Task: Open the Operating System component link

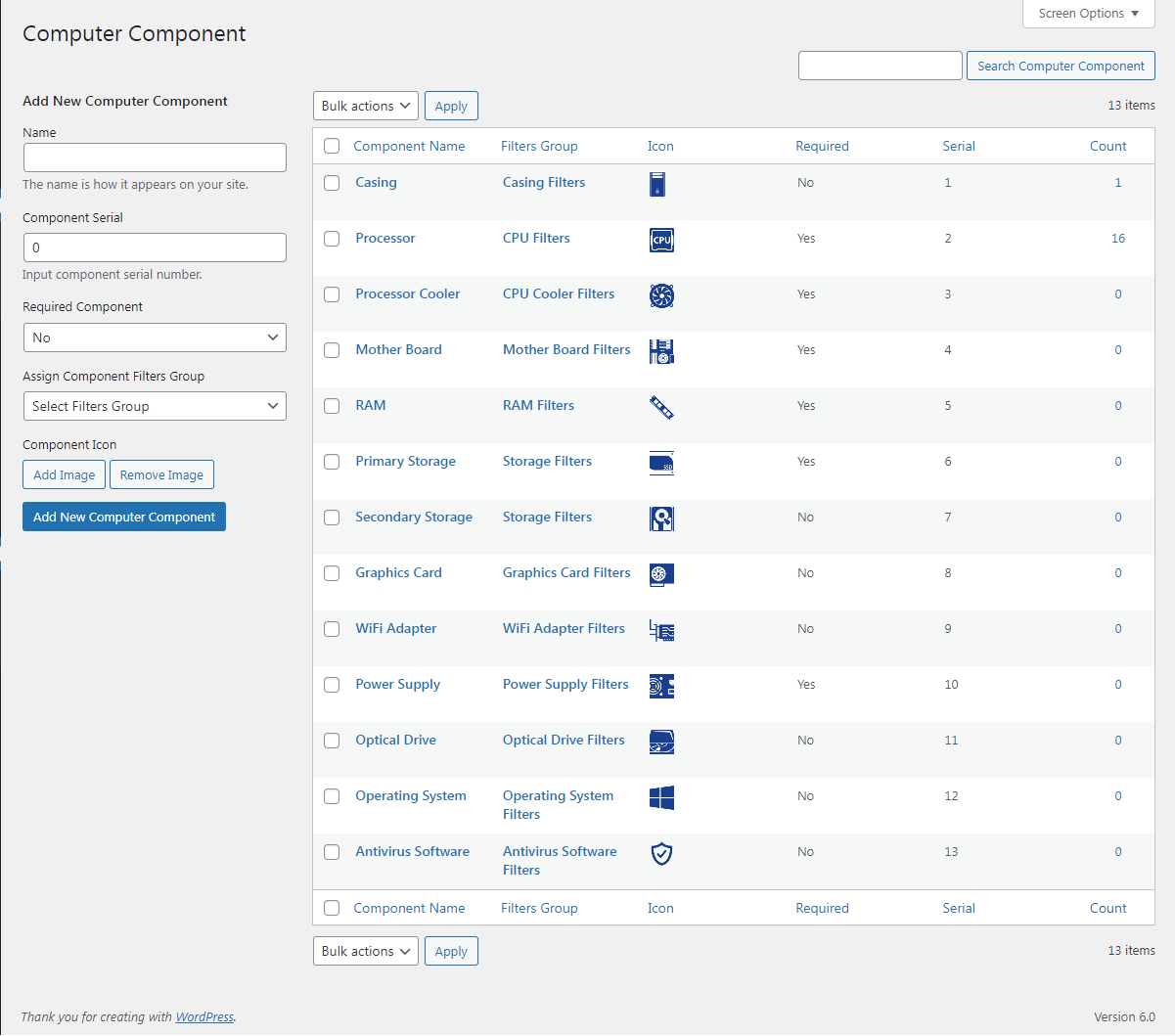Action: click(x=411, y=795)
